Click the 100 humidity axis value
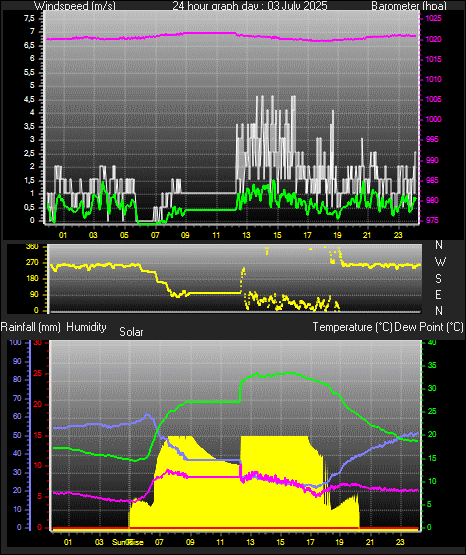This screenshot has height=555, width=466. click(16, 342)
